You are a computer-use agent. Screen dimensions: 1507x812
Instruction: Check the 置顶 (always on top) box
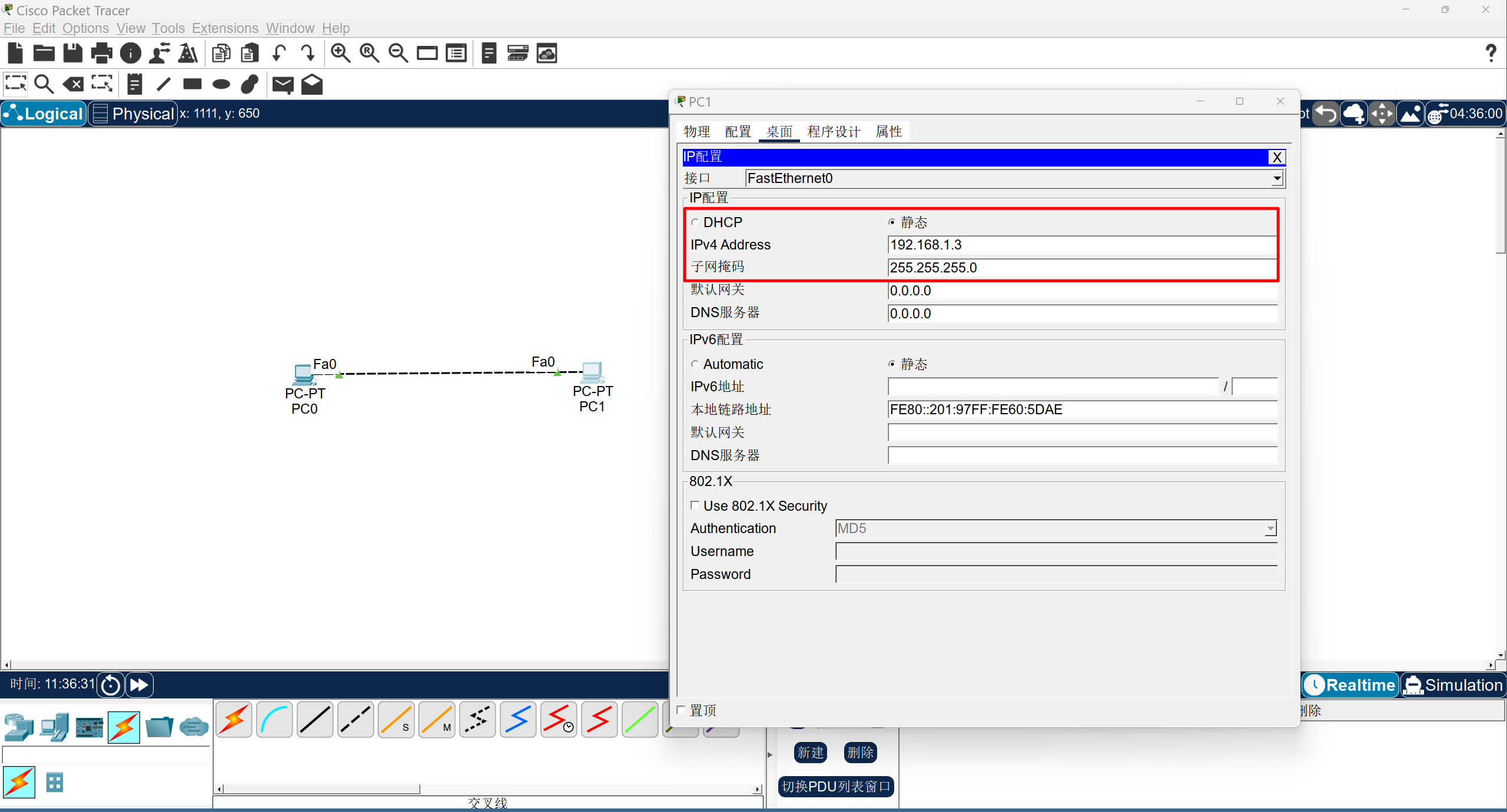(x=681, y=710)
